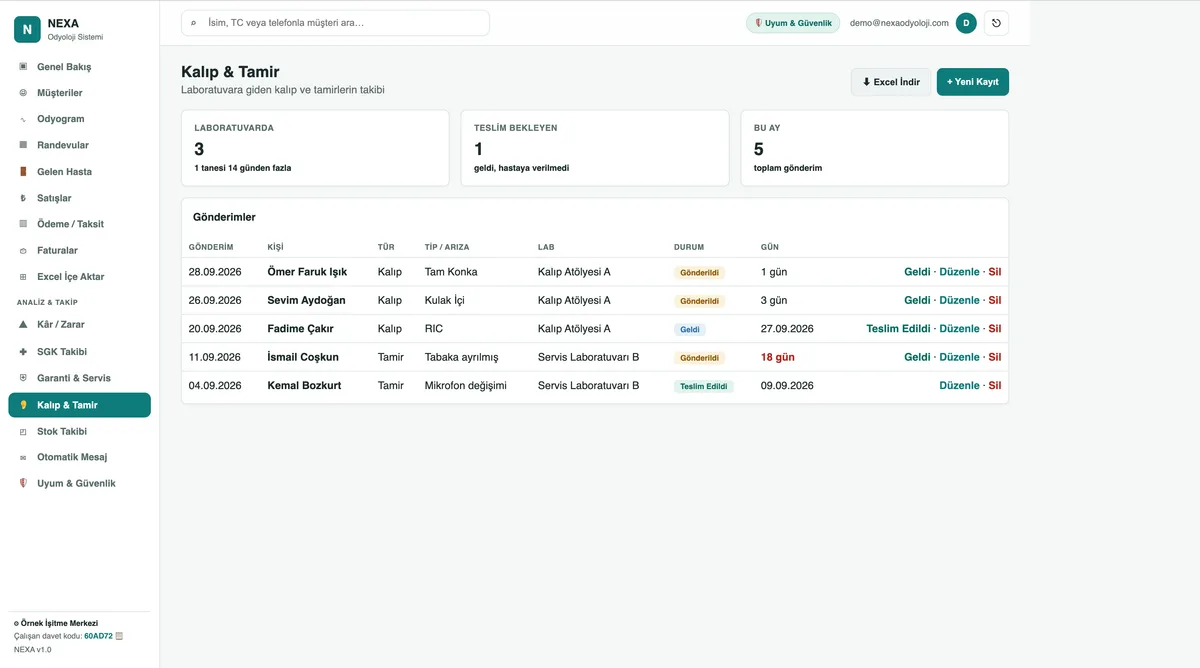1200x668 pixels.
Task: Click the Faturalar sidebar icon
Action: (23, 250)
